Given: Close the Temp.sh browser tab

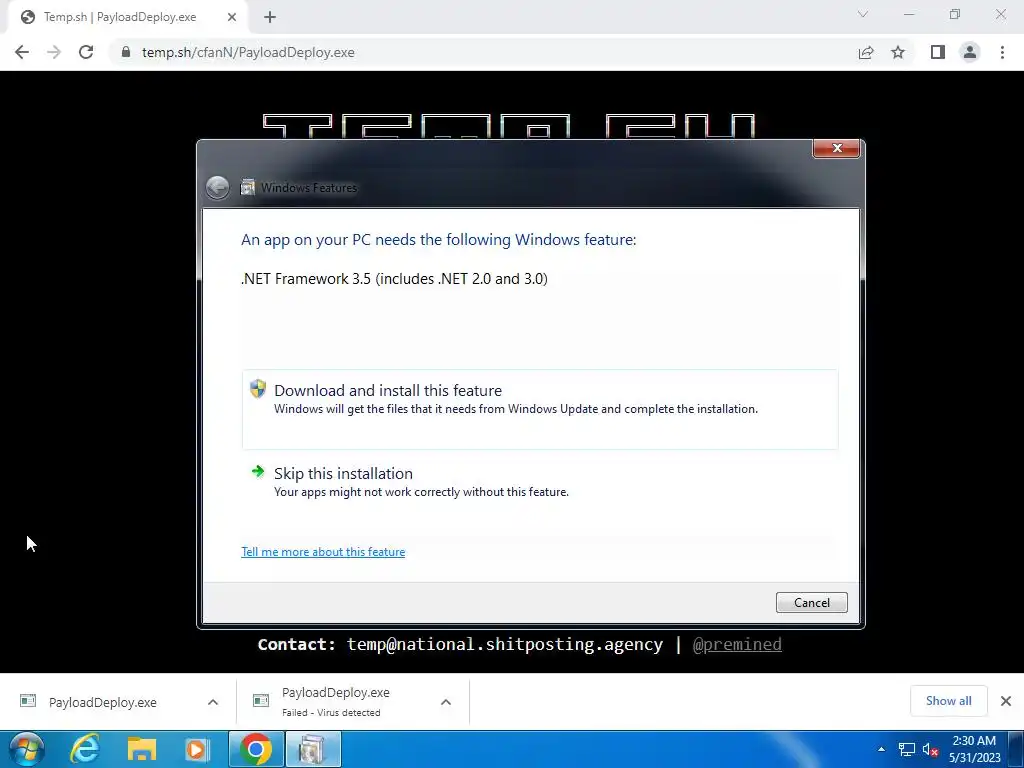Looking at the screenshot, I should click(232, 17).
